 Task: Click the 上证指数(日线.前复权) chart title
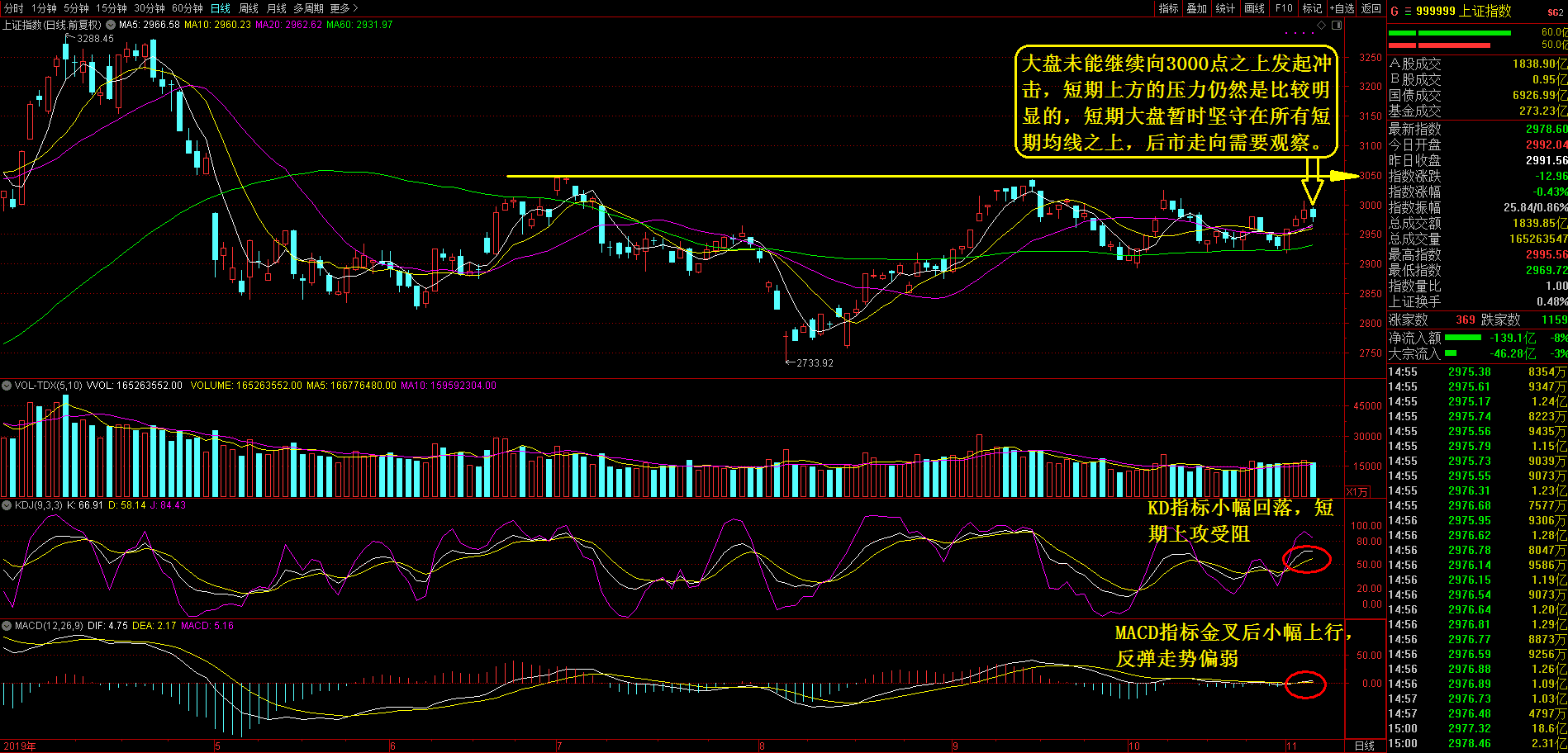52,25
